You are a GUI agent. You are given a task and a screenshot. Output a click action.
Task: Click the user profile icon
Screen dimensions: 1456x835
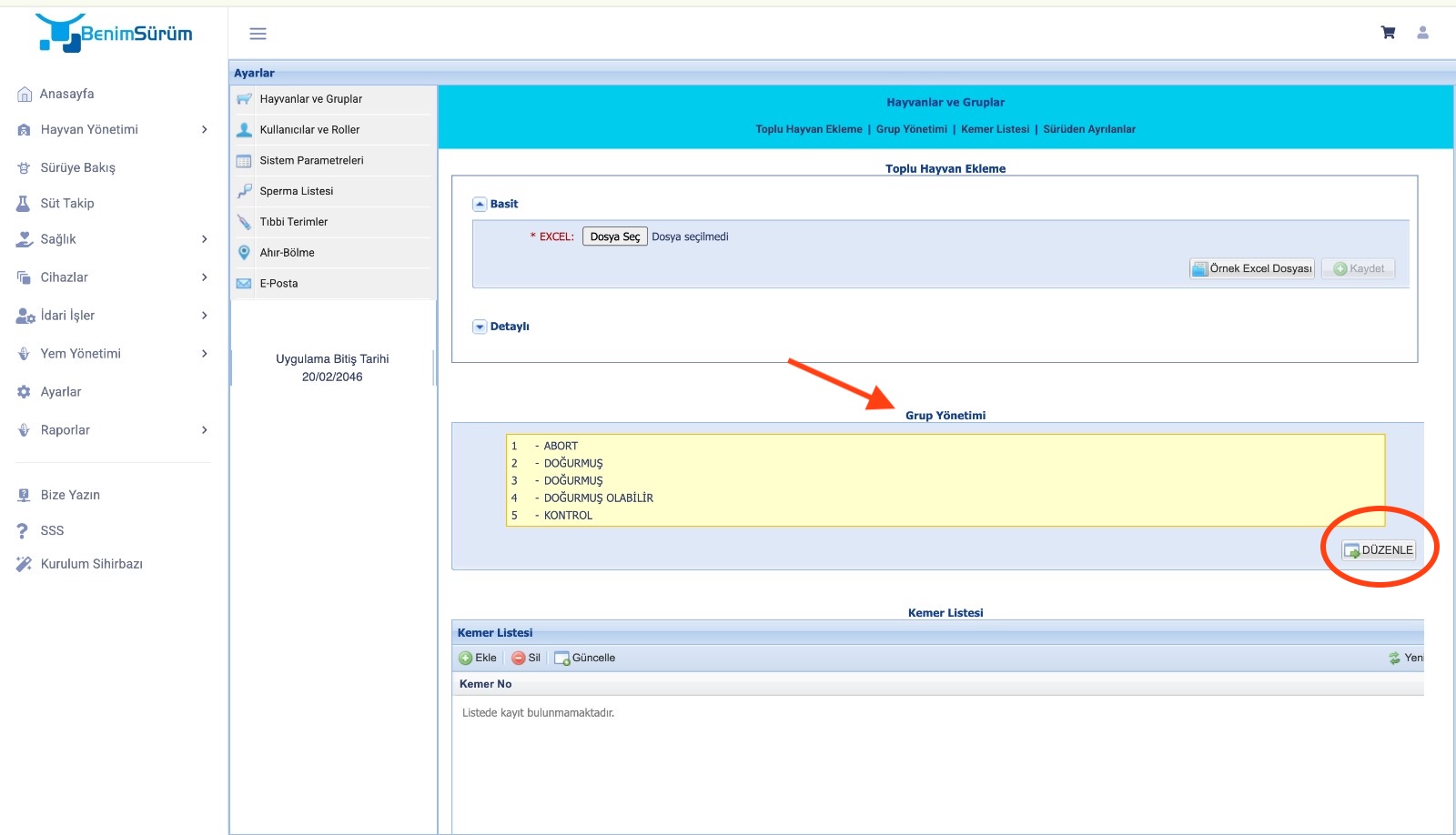pyautogui.click(x=1422, y=33)
